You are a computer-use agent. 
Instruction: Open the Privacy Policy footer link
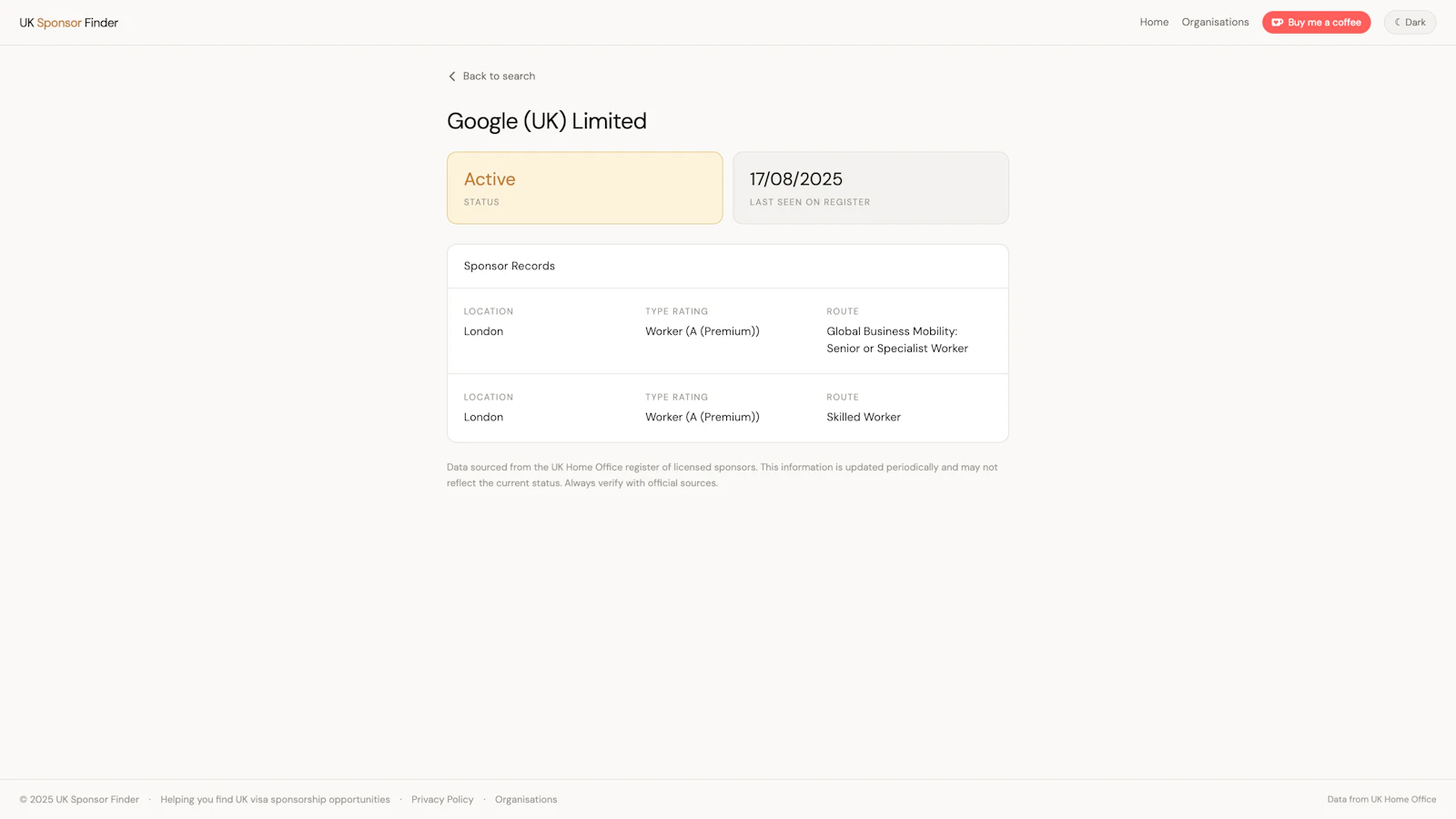[442, 800]
